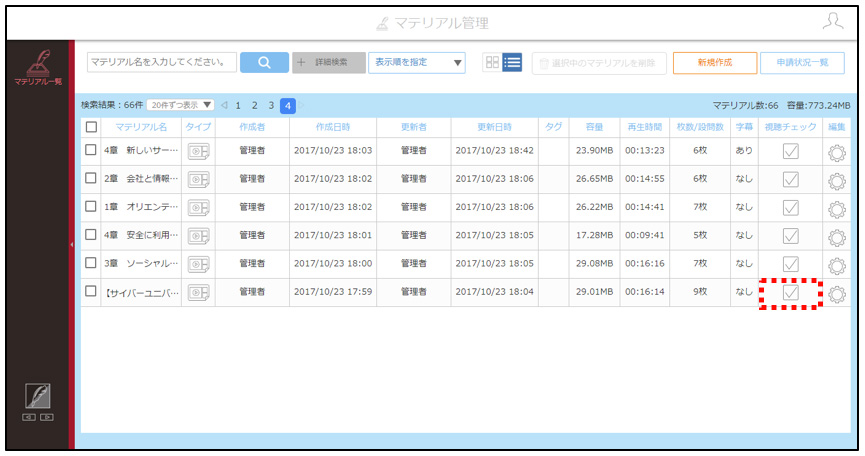Viewport: 865px width, 456px height.
Task: Open the 表示順を指定 sort dropdown
Action: click(417, 62)
